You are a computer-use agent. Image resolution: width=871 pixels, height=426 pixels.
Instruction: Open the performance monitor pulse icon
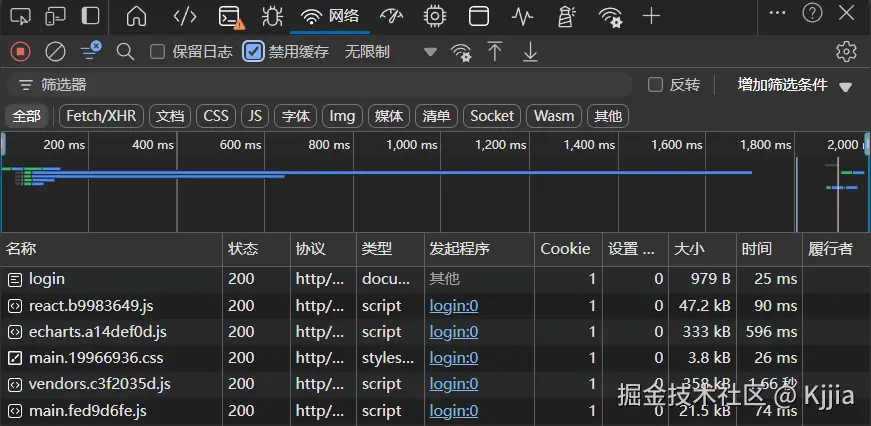coord(522,16)
